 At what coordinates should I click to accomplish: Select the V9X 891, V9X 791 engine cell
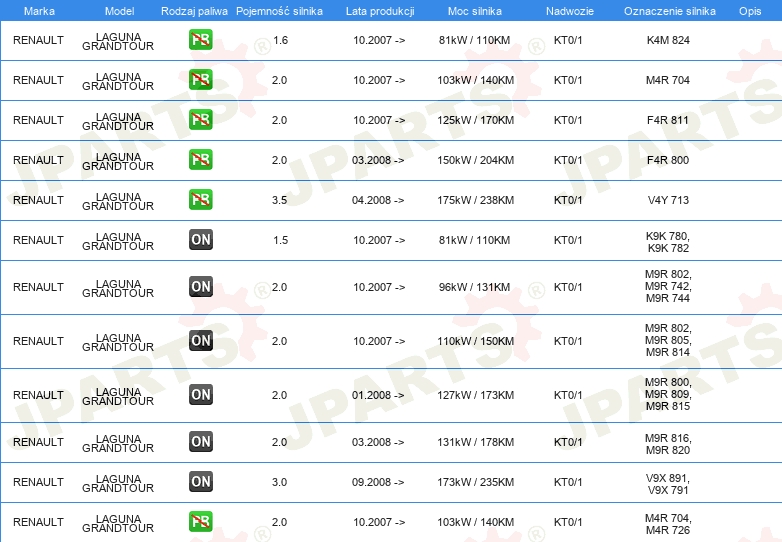(x=668, y=484)
